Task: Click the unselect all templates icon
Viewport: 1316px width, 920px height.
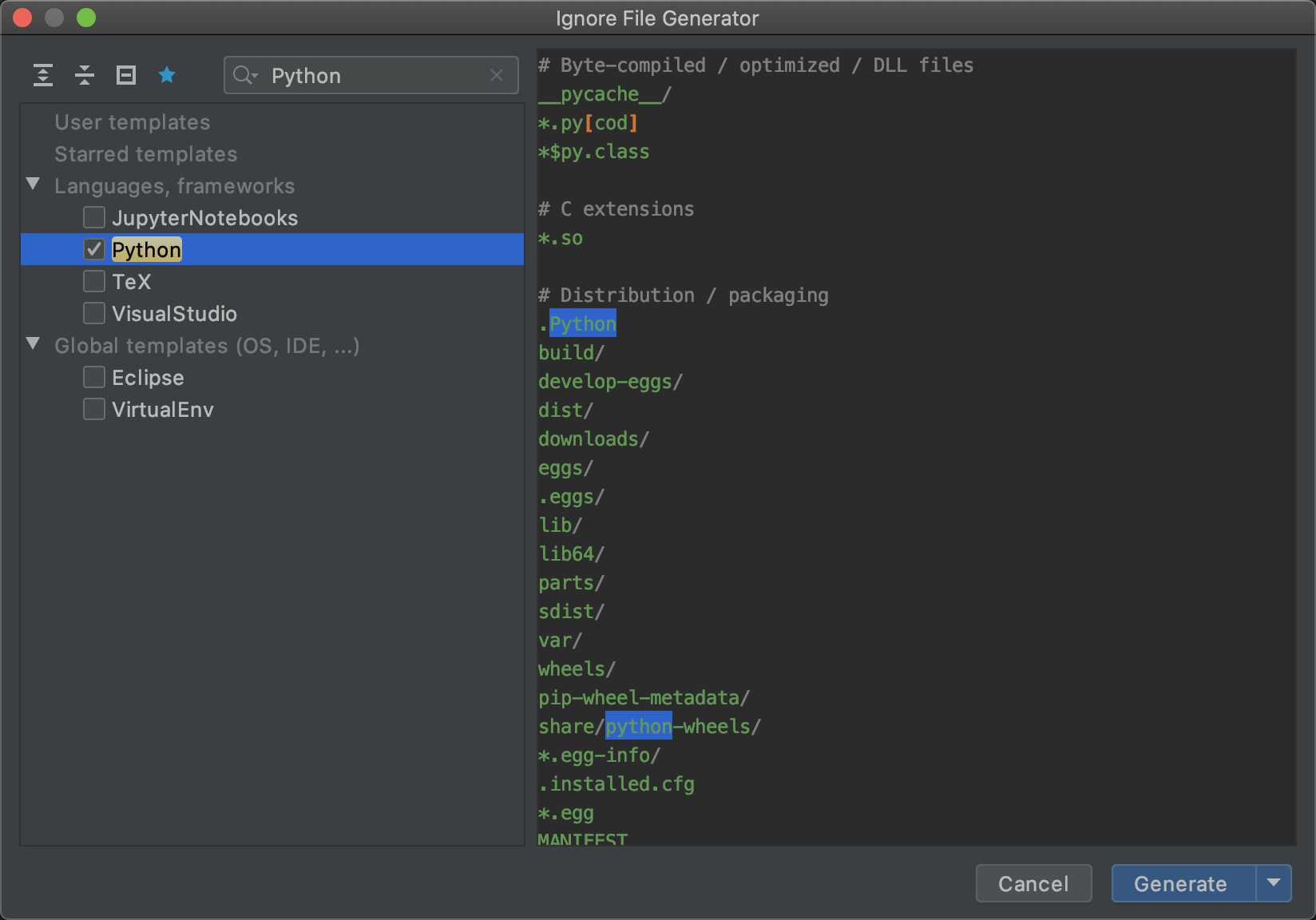Action: tap(126, 75)
